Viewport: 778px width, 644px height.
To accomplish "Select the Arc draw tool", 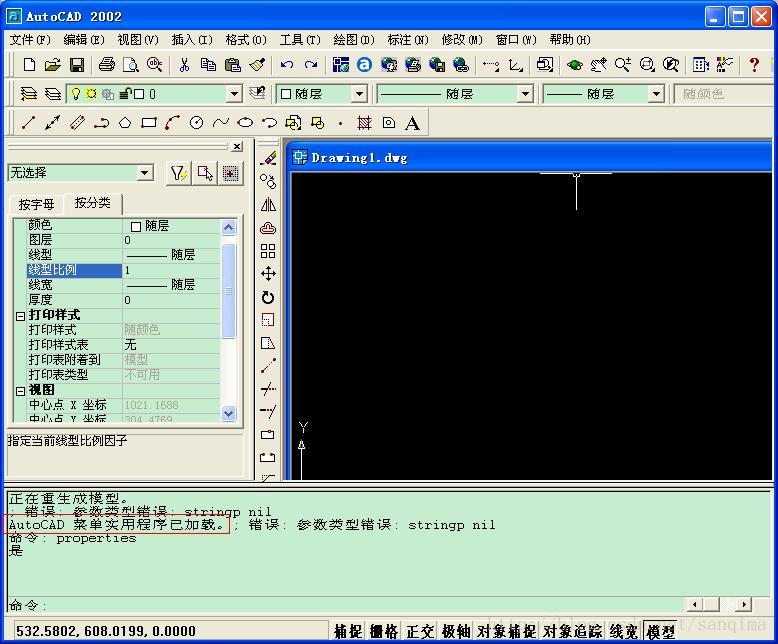I will point(173,123).
